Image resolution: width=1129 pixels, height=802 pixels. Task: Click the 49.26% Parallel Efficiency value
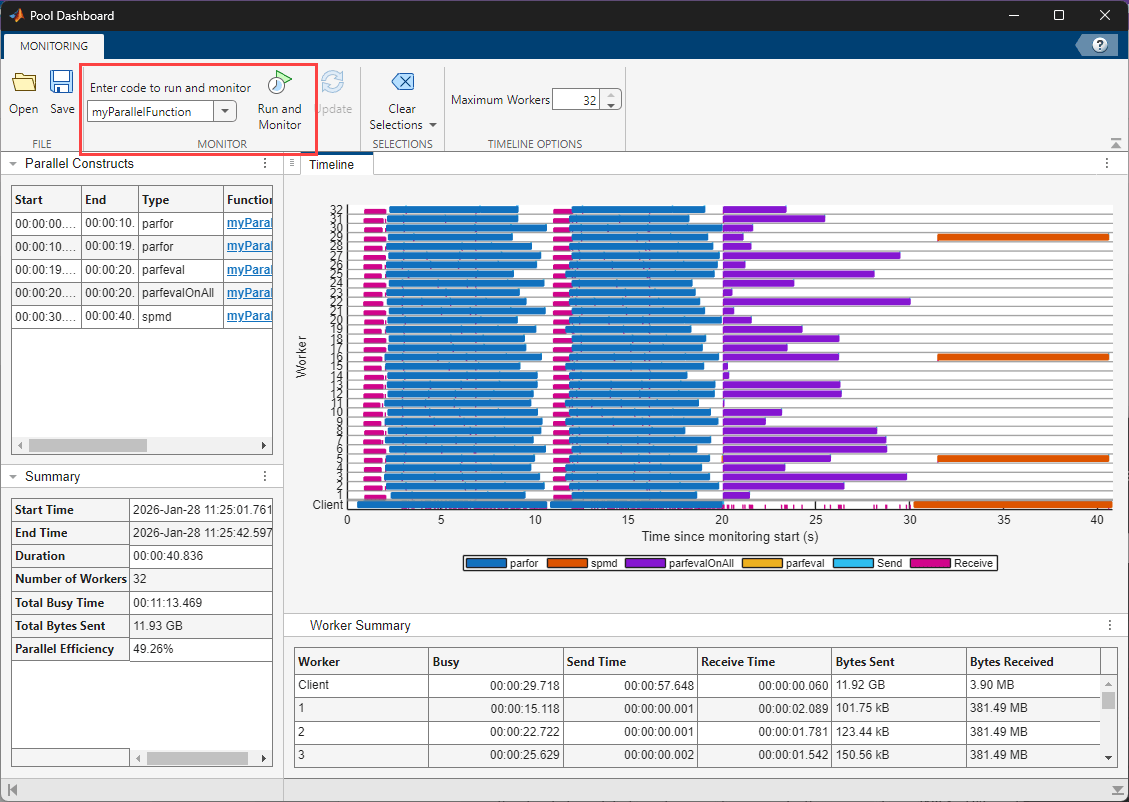tap(153, 649)
